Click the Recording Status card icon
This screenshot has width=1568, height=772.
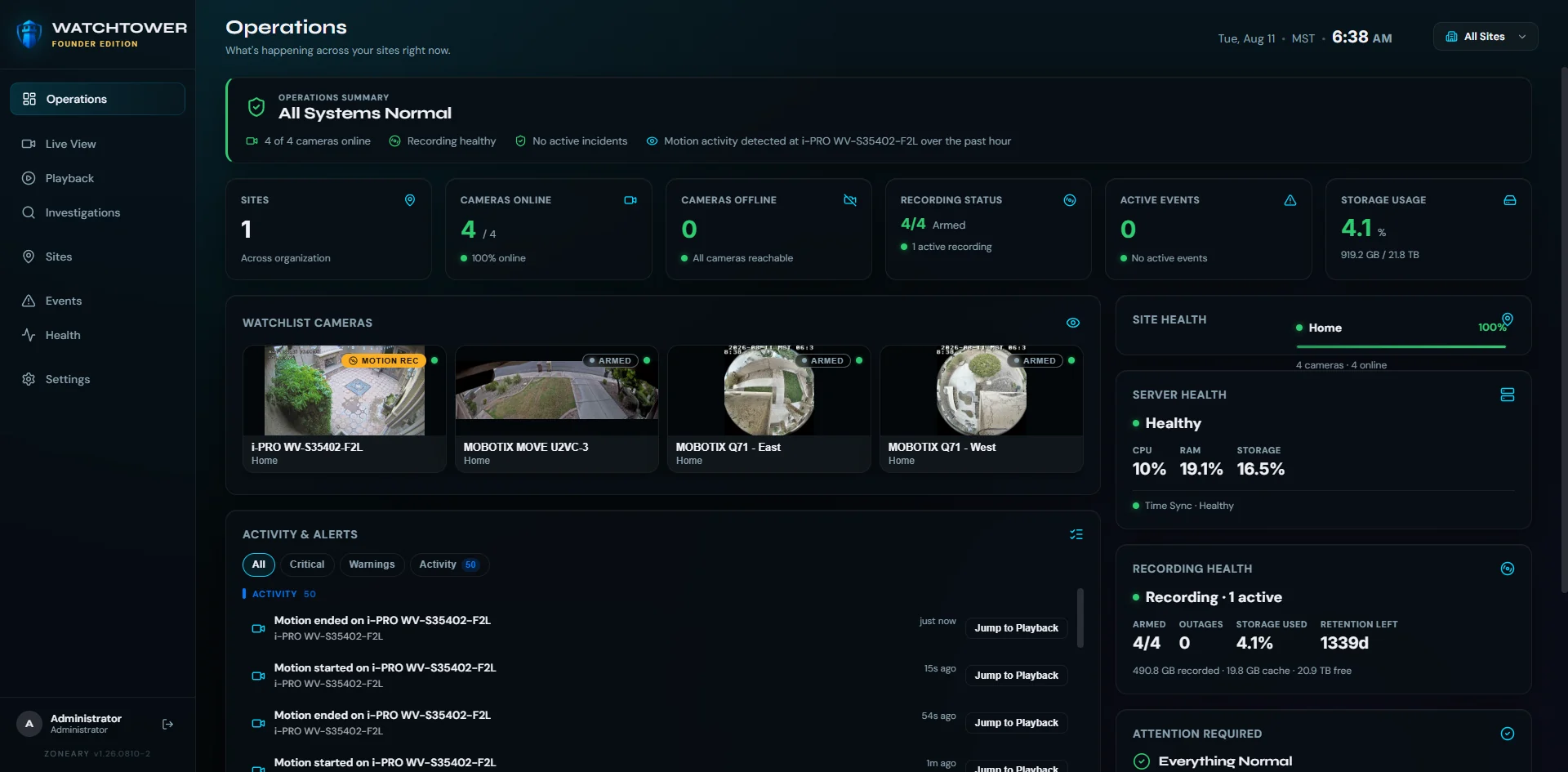(1070, 200)
